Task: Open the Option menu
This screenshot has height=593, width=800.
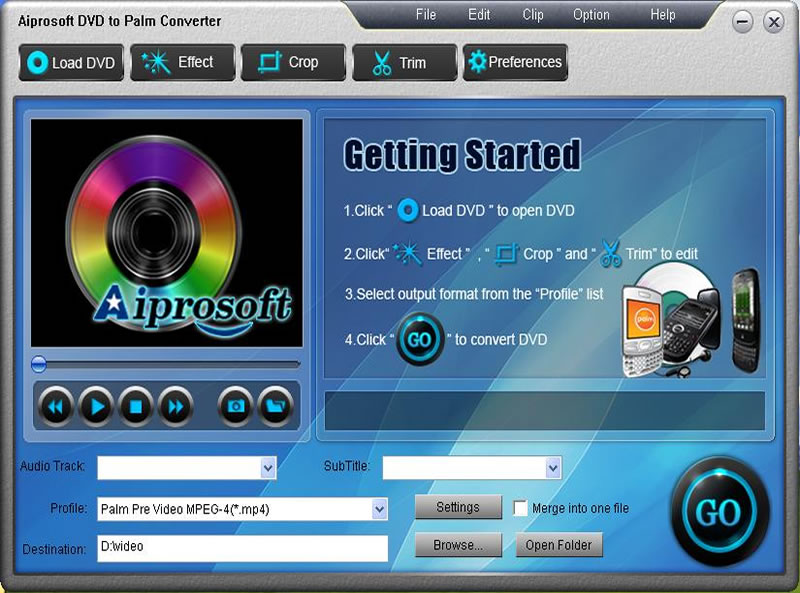Action: click(591, 15)
